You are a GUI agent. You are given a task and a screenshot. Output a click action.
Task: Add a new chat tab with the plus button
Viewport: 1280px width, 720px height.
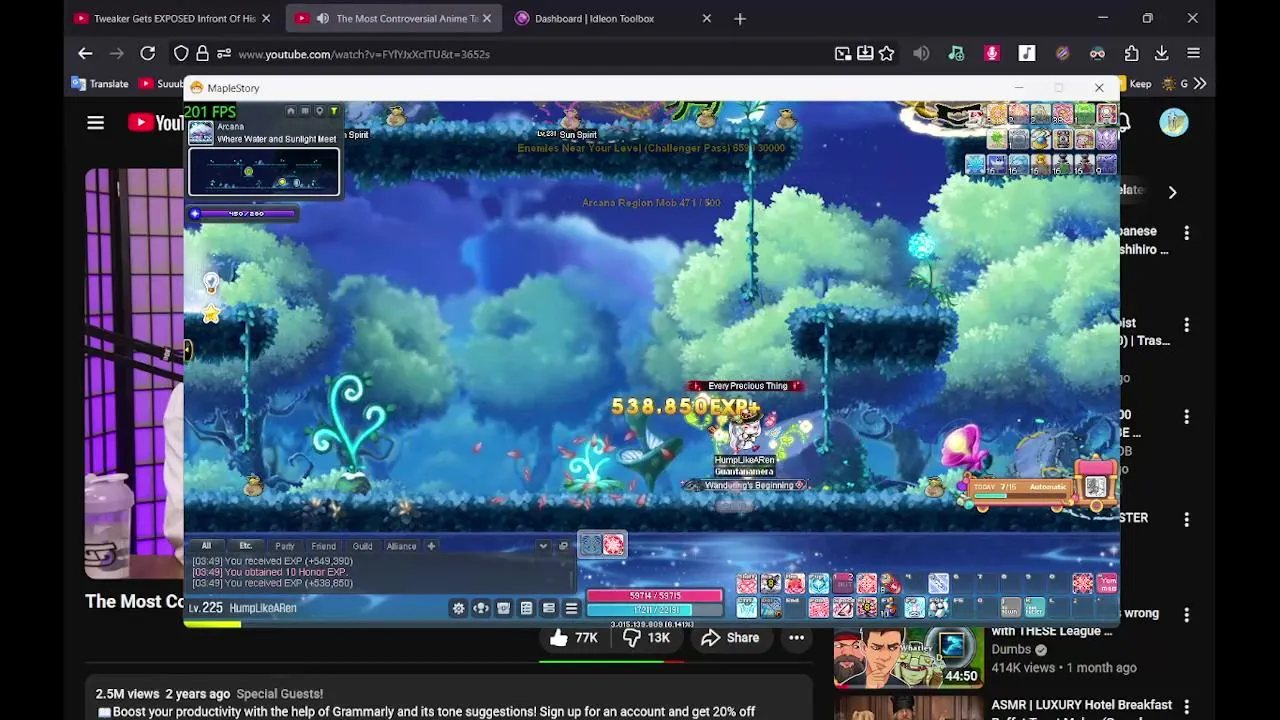pos(431,546)
